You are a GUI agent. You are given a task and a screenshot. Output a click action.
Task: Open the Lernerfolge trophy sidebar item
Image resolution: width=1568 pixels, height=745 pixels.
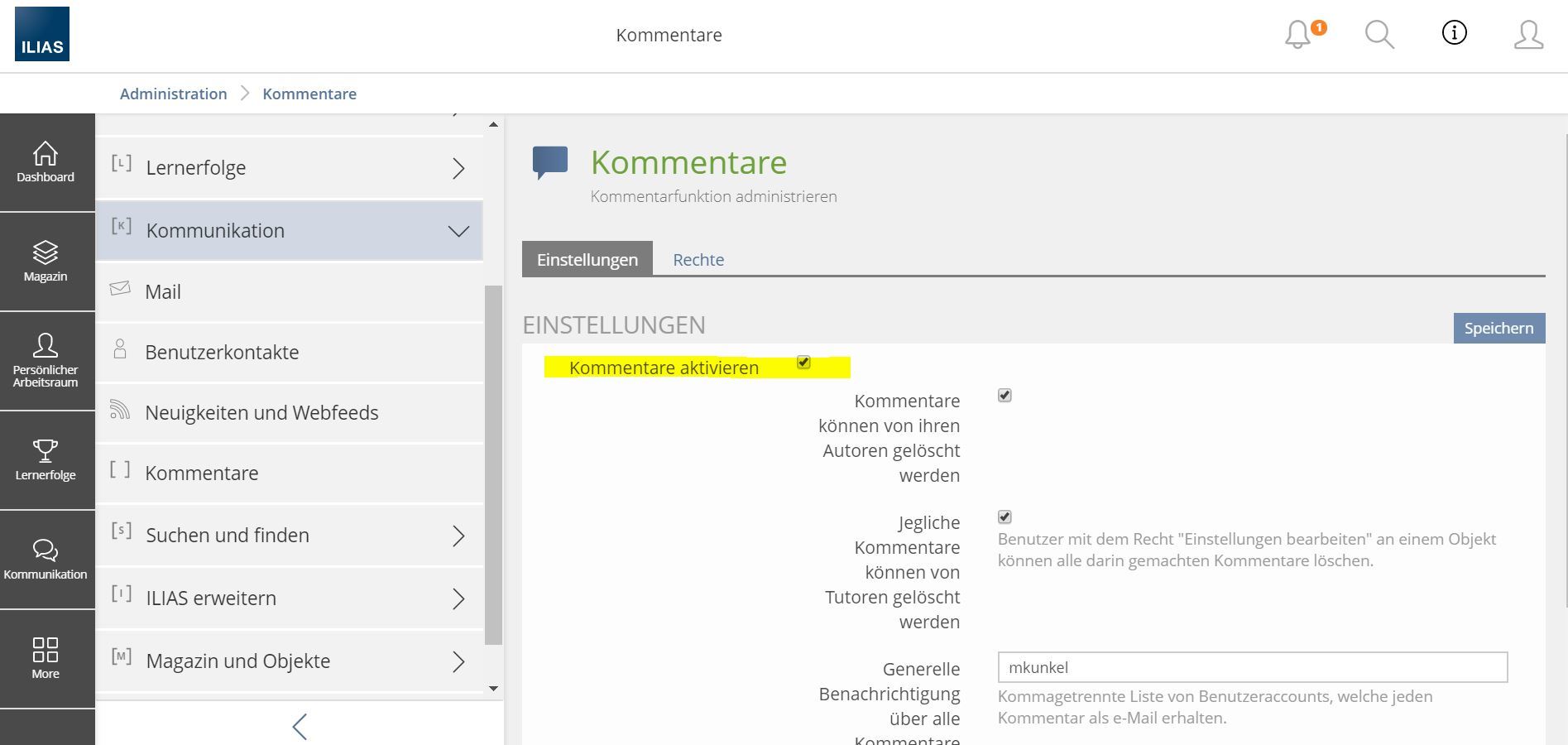point(46,460)
